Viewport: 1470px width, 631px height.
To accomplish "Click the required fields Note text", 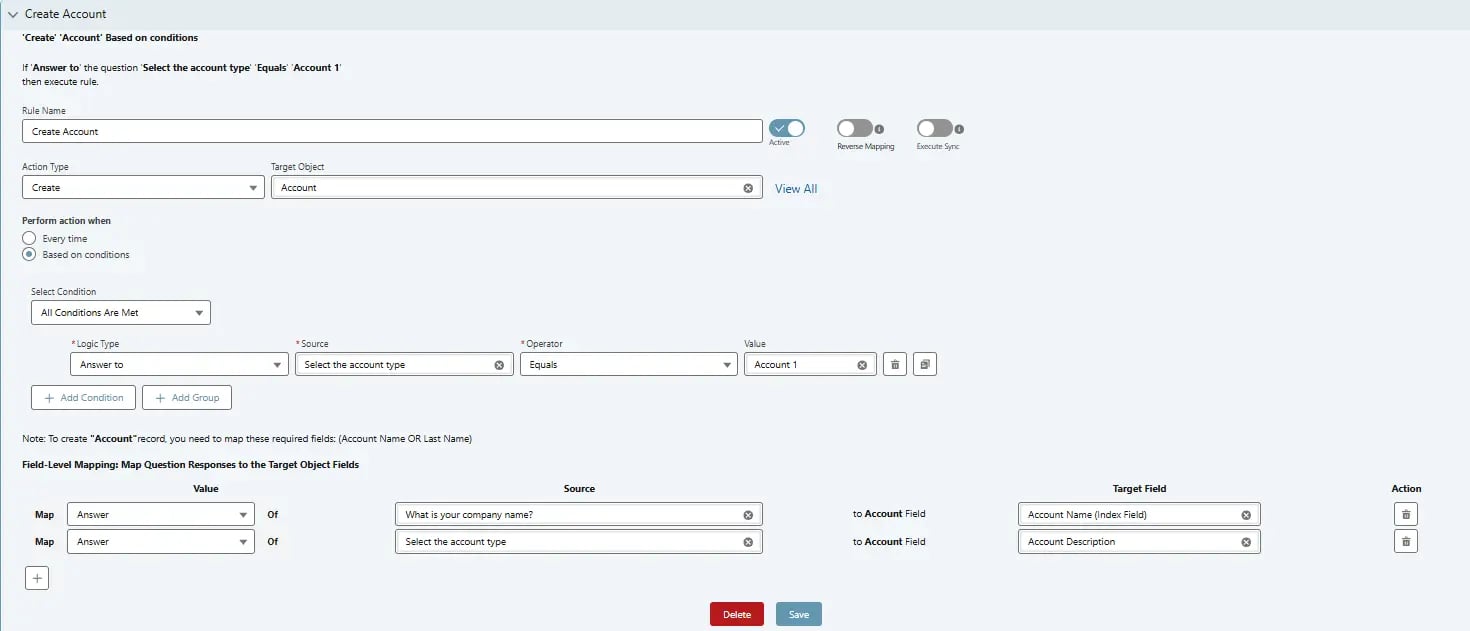I will click(247, 438).
